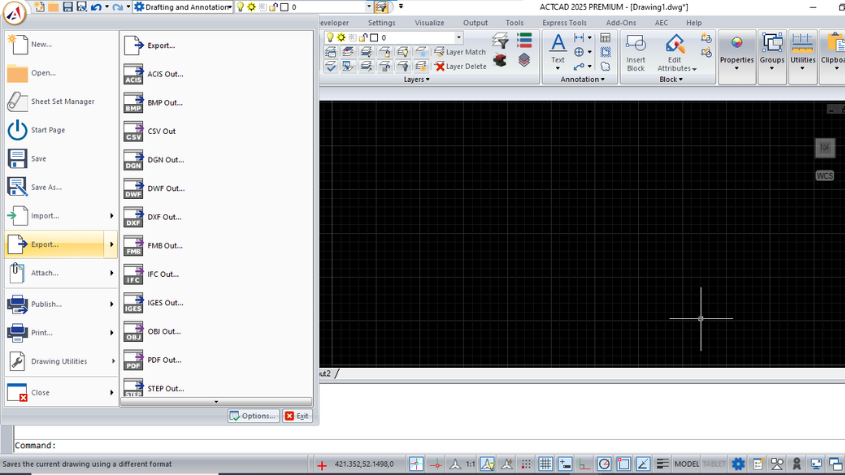Click the Exit button

pyautogui.click(x=297, y=416)
